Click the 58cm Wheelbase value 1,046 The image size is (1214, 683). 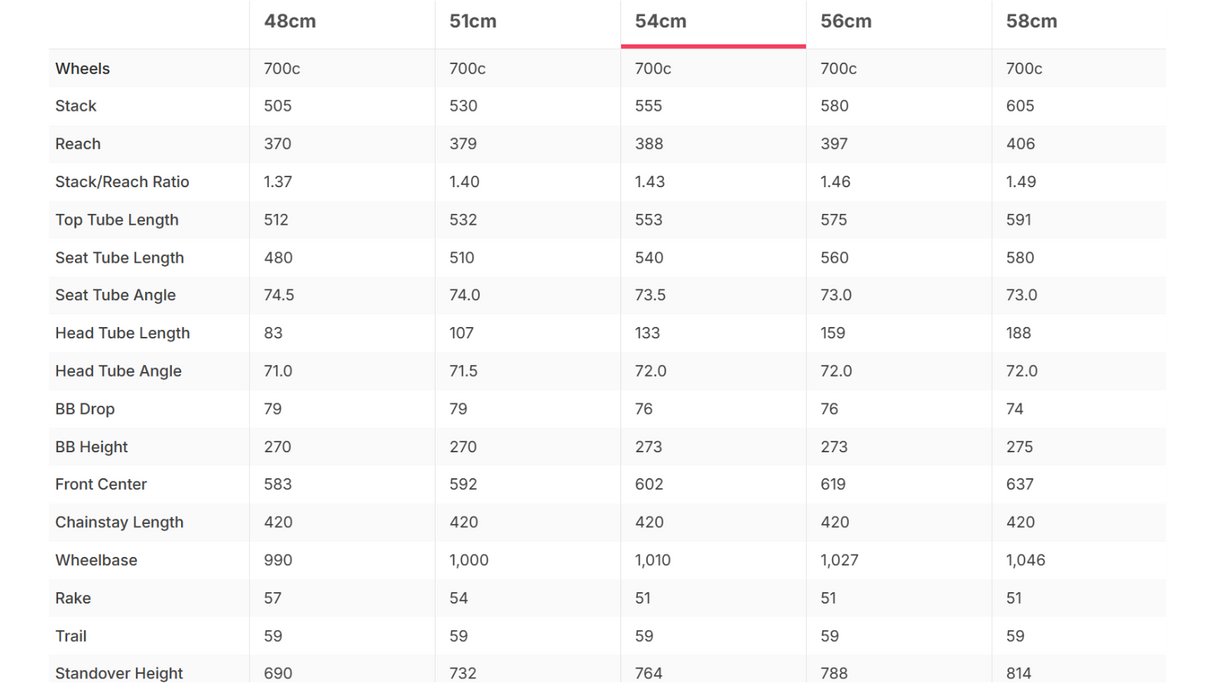(x=1026, y=560)
